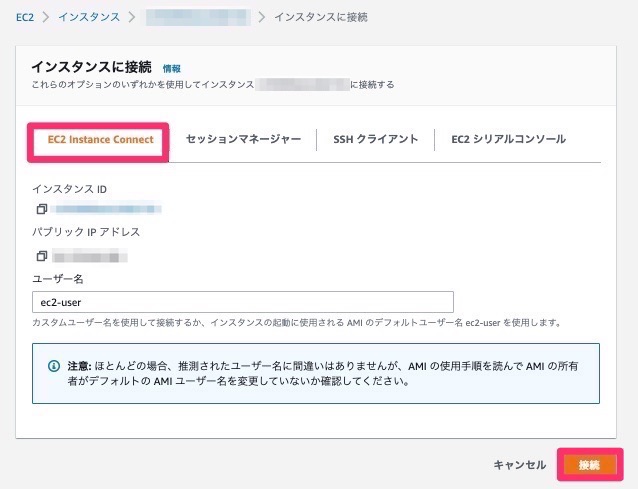
Task: Go to EC2 breadcrumb link
Action: (x=25, y=17)
